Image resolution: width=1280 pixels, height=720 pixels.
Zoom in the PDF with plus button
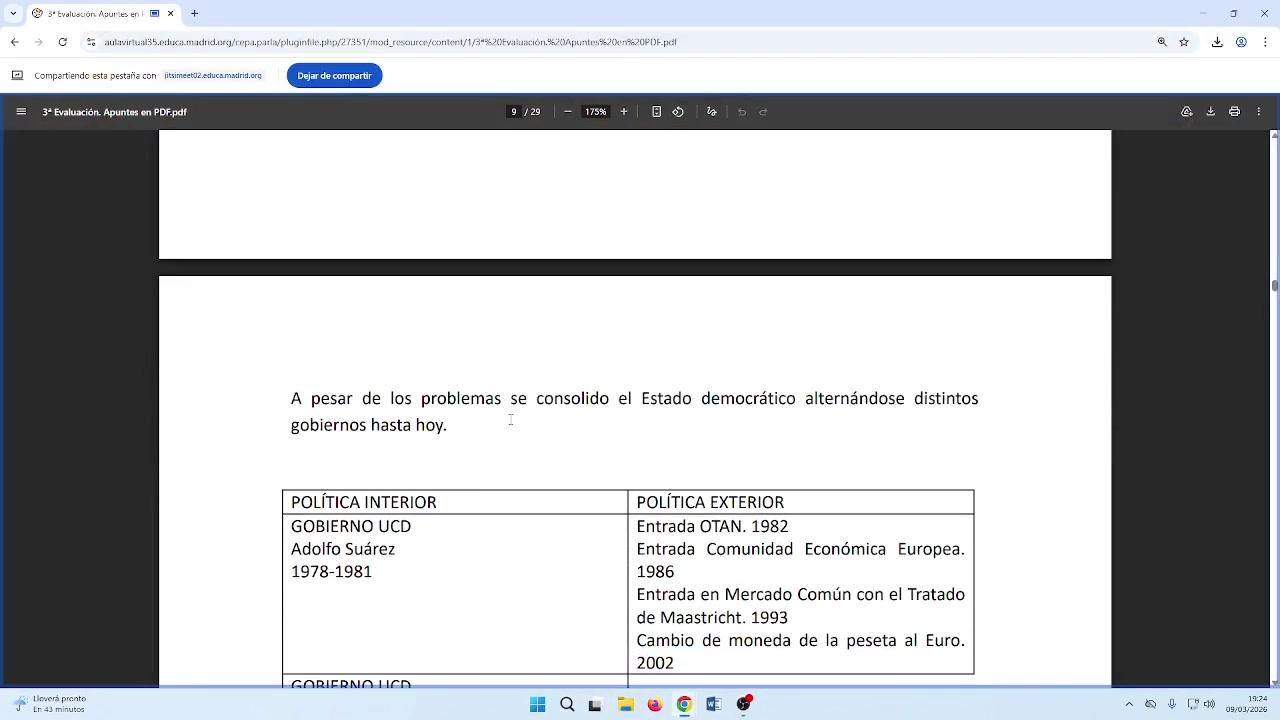624,112
